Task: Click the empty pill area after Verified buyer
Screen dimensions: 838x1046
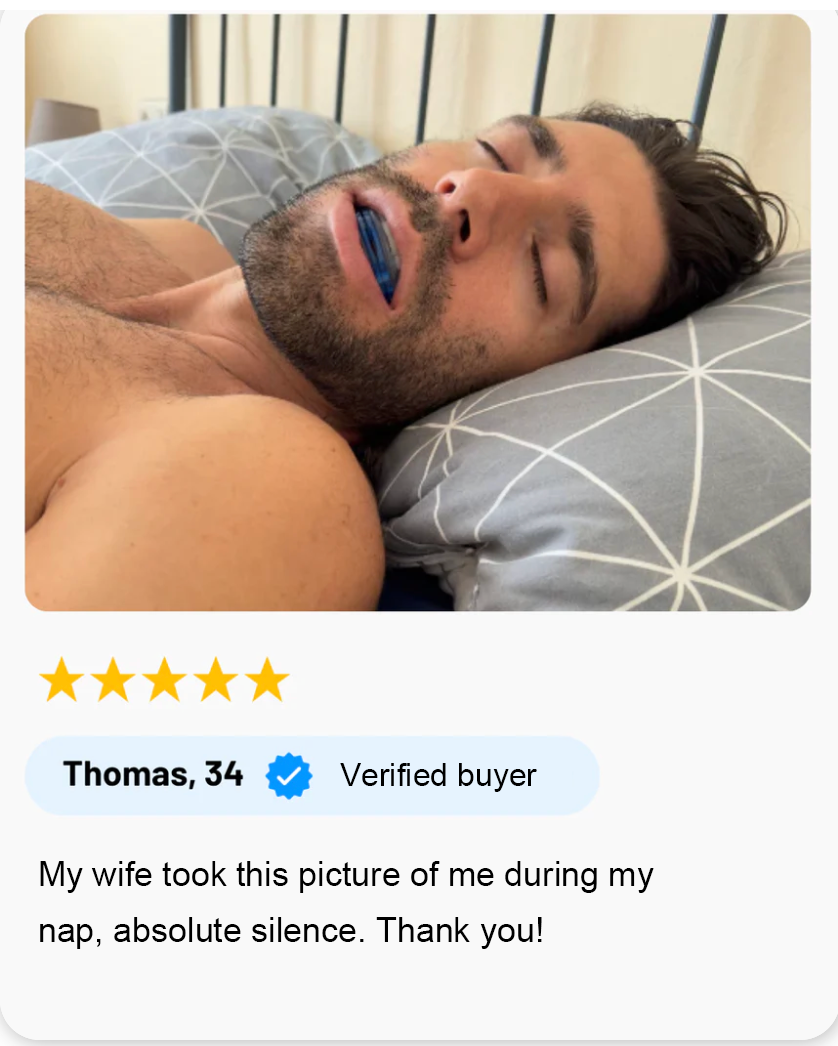Action: (567, 775)
